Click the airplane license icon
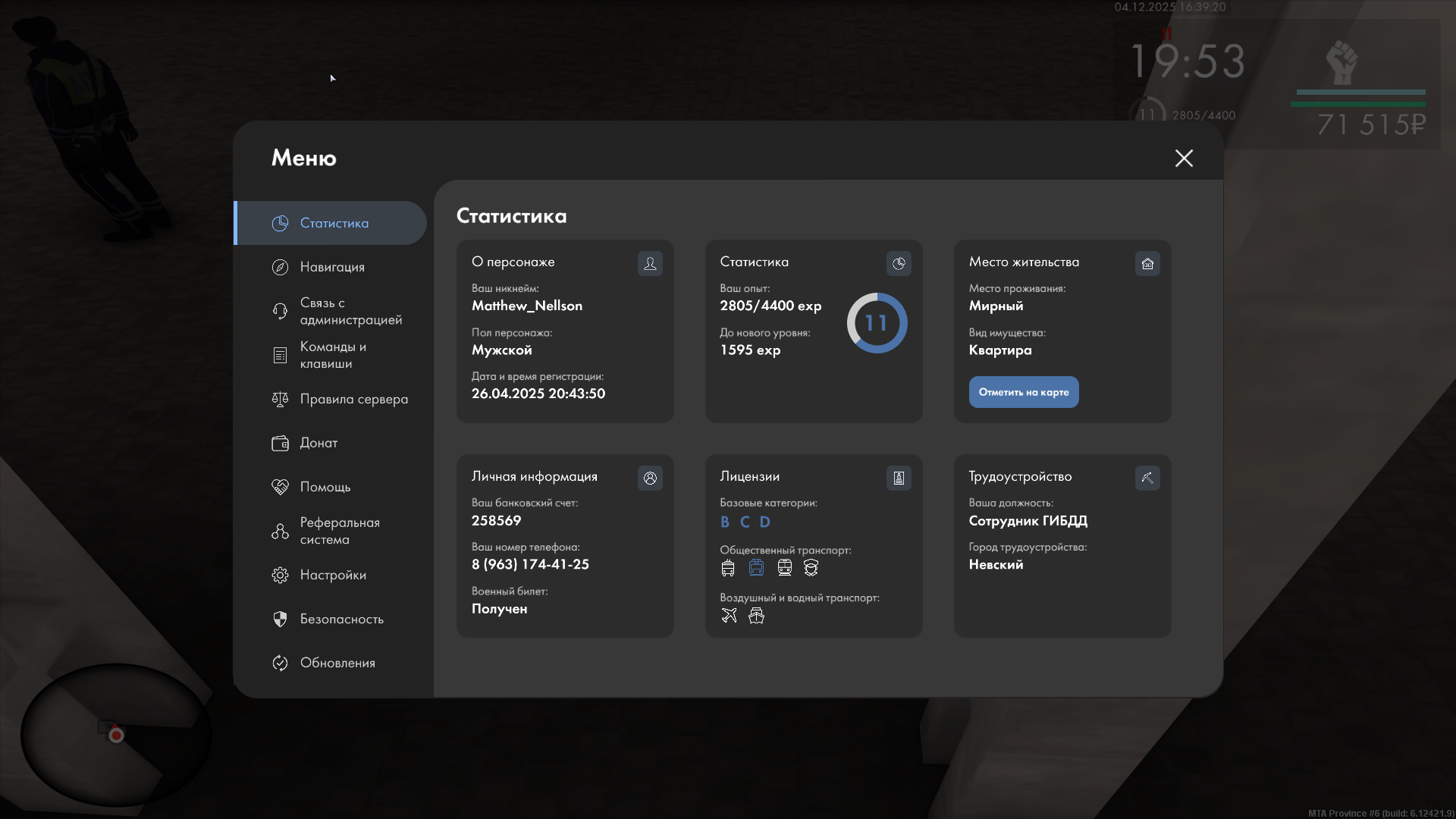Viewport: 1456px width, 819px height. (729, 616)
